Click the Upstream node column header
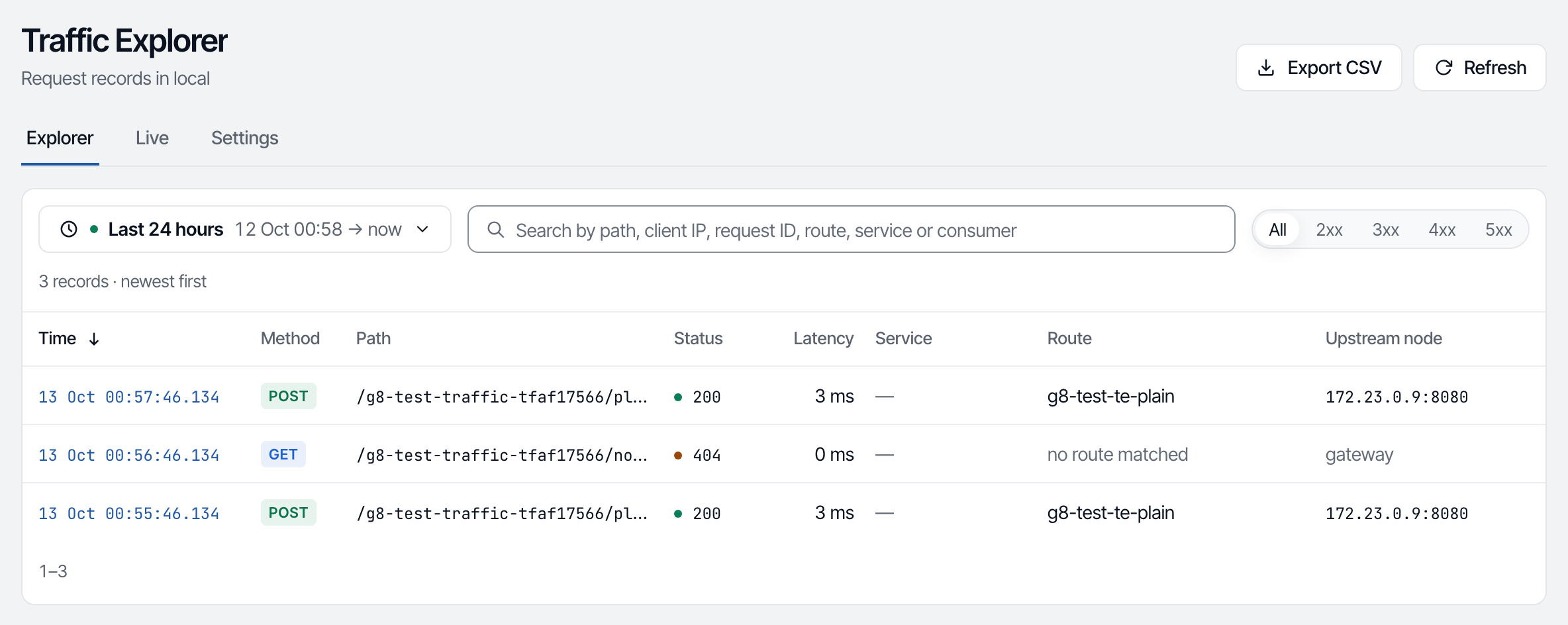The image size is (1568, 625). [1383, 338]
